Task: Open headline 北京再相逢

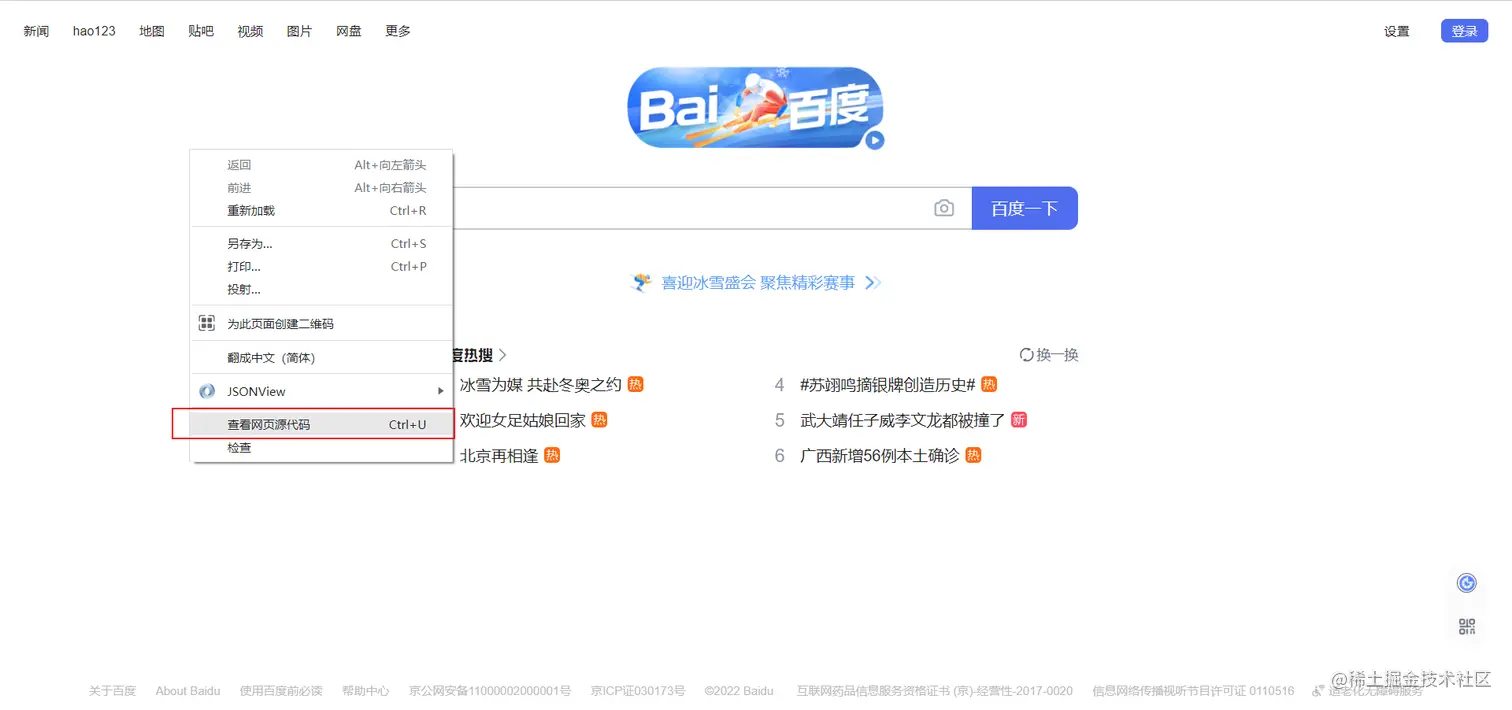Action: (x=498, y=456)
